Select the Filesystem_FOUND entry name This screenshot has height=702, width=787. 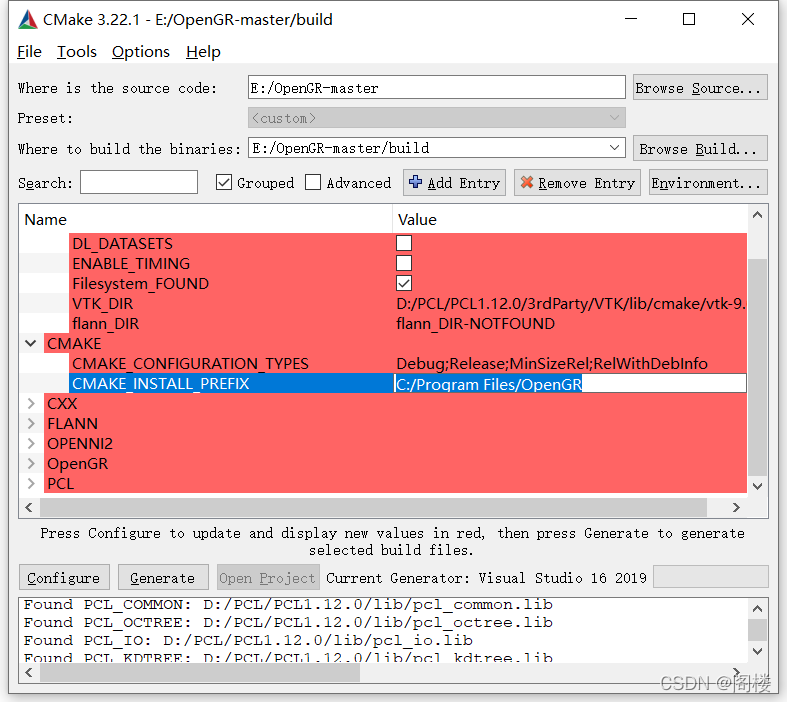pos(141,284)
